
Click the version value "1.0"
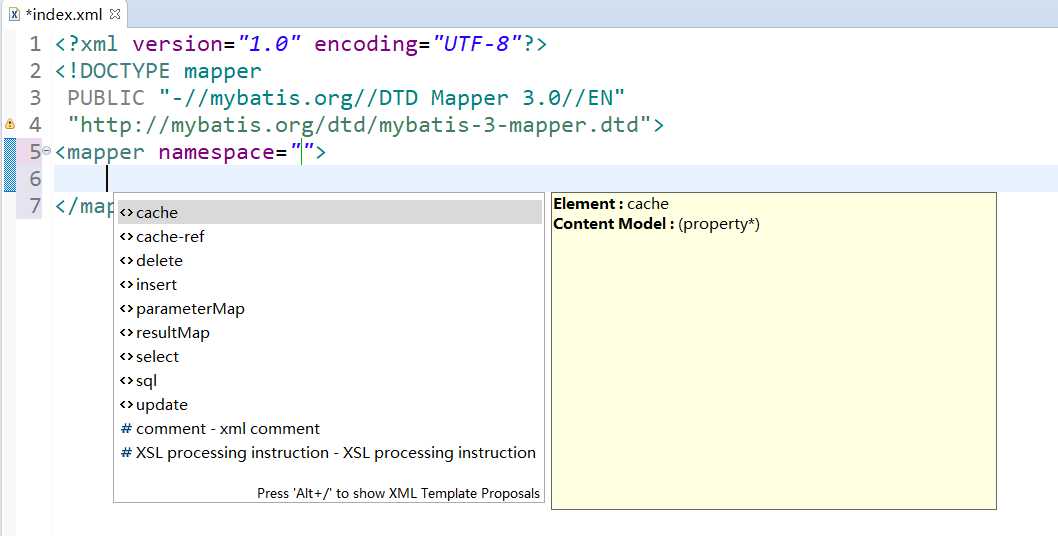tap(269, 44)
